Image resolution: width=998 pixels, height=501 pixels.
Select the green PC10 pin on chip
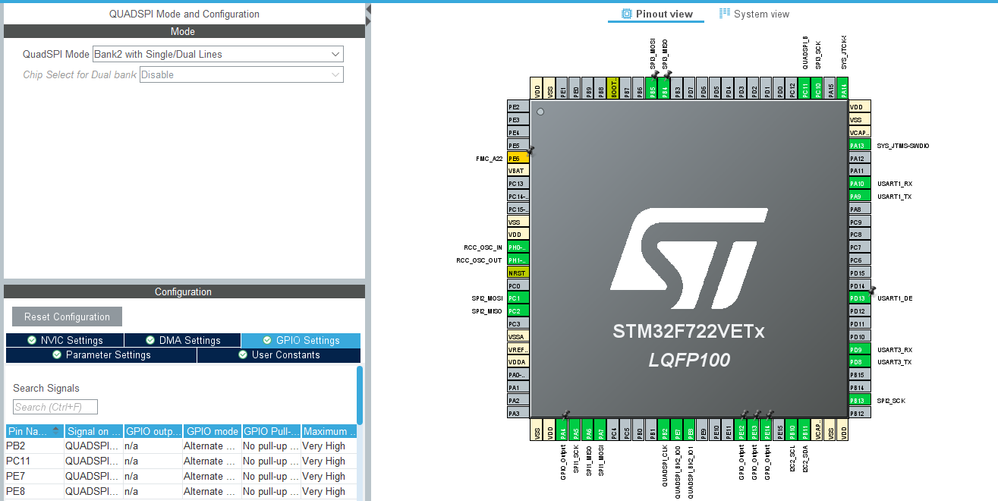tap(818, 89)
